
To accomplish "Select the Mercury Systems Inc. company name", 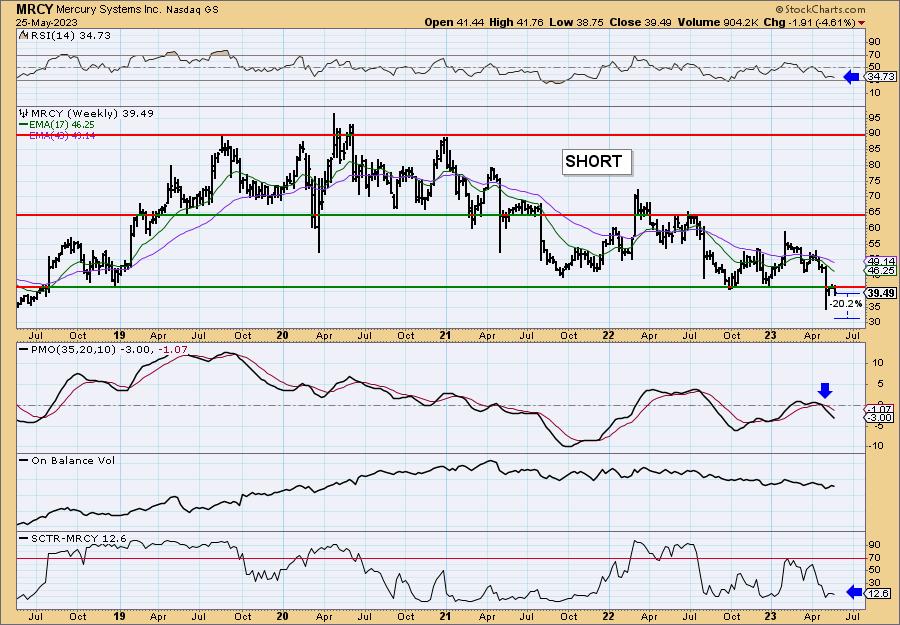I will click(107, 10).
